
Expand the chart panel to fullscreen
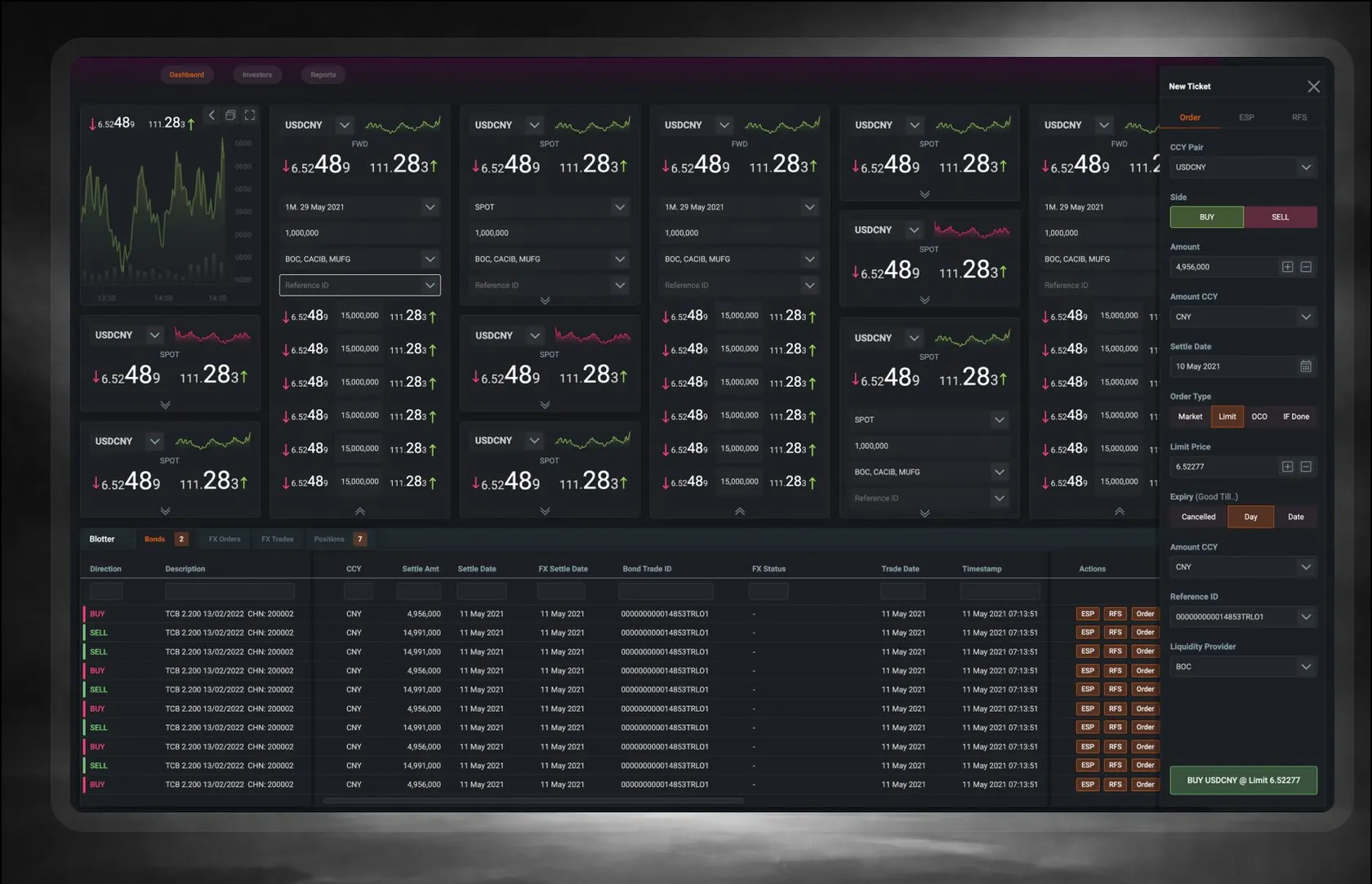point(250,116)
